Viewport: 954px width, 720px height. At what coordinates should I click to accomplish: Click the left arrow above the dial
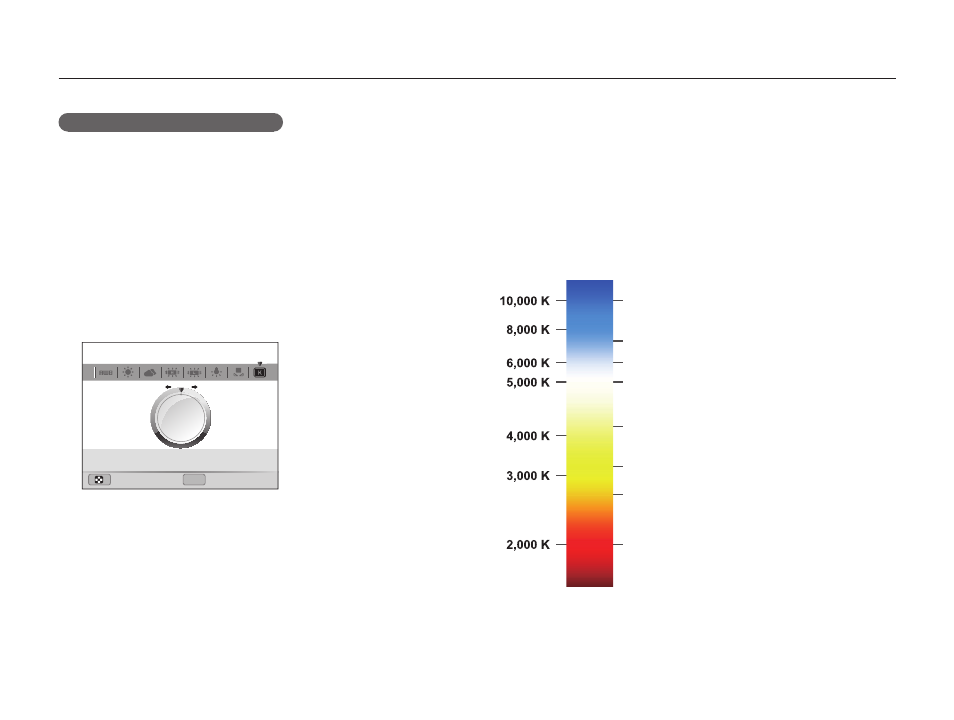click(168, 387)
